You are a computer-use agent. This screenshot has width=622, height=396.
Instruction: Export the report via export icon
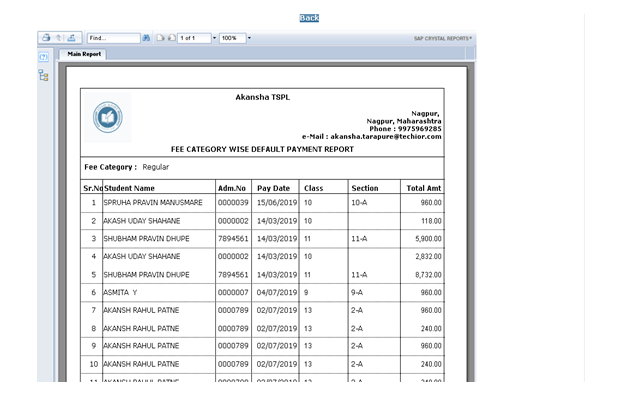(72, 38)
